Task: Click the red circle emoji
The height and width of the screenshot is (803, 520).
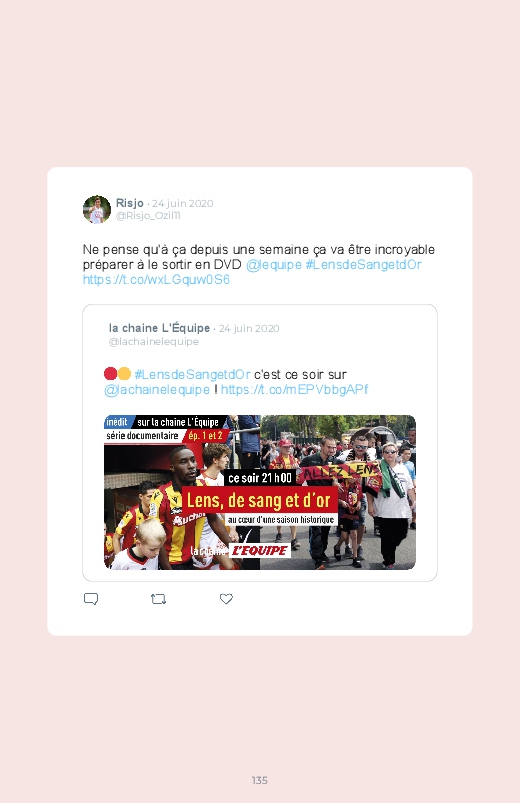Action: click(x=110, y=374)
